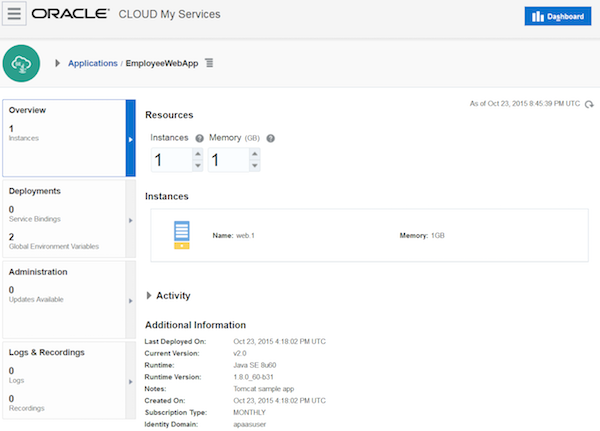Expand the Activity section

click(x=151, y=296)
